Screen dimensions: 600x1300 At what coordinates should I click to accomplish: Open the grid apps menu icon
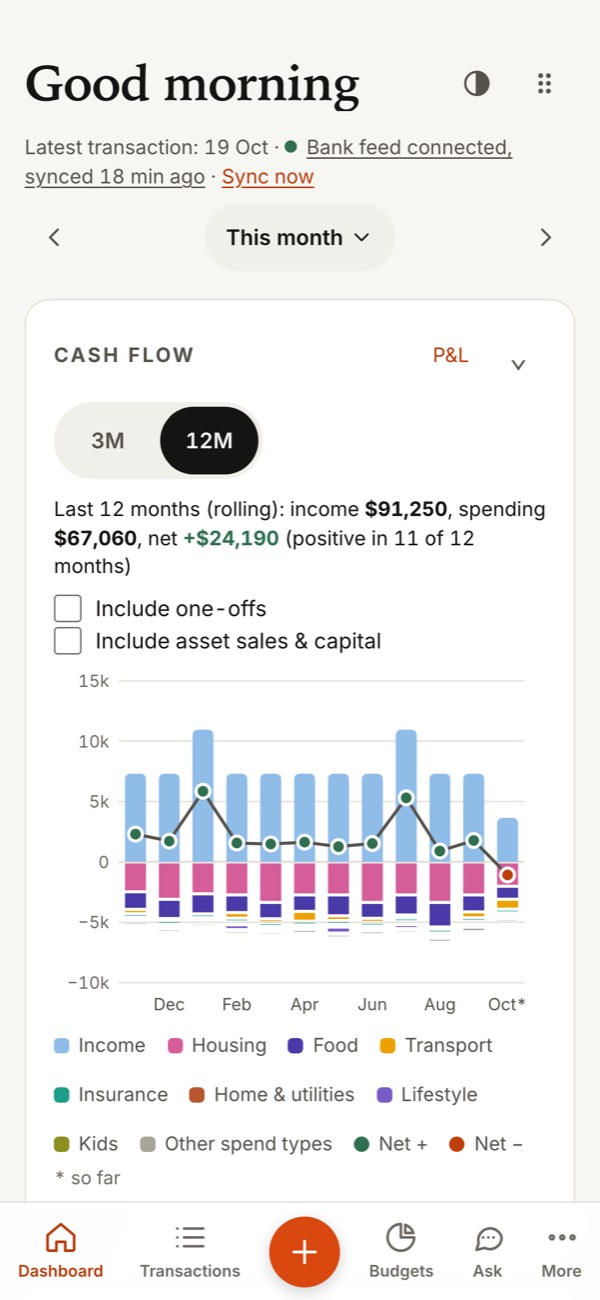(x=544, y=84)
